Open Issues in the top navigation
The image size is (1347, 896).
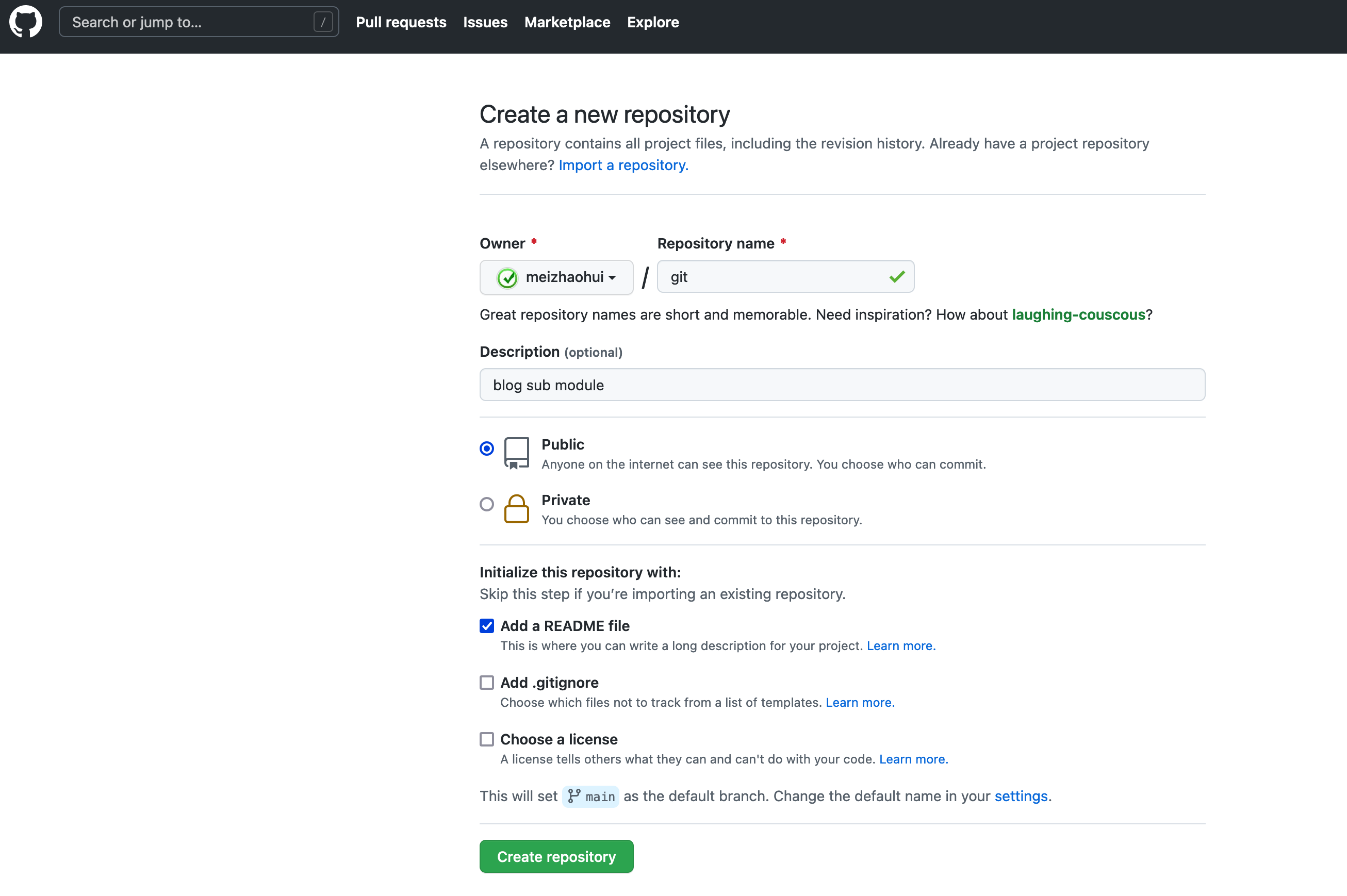485,22
